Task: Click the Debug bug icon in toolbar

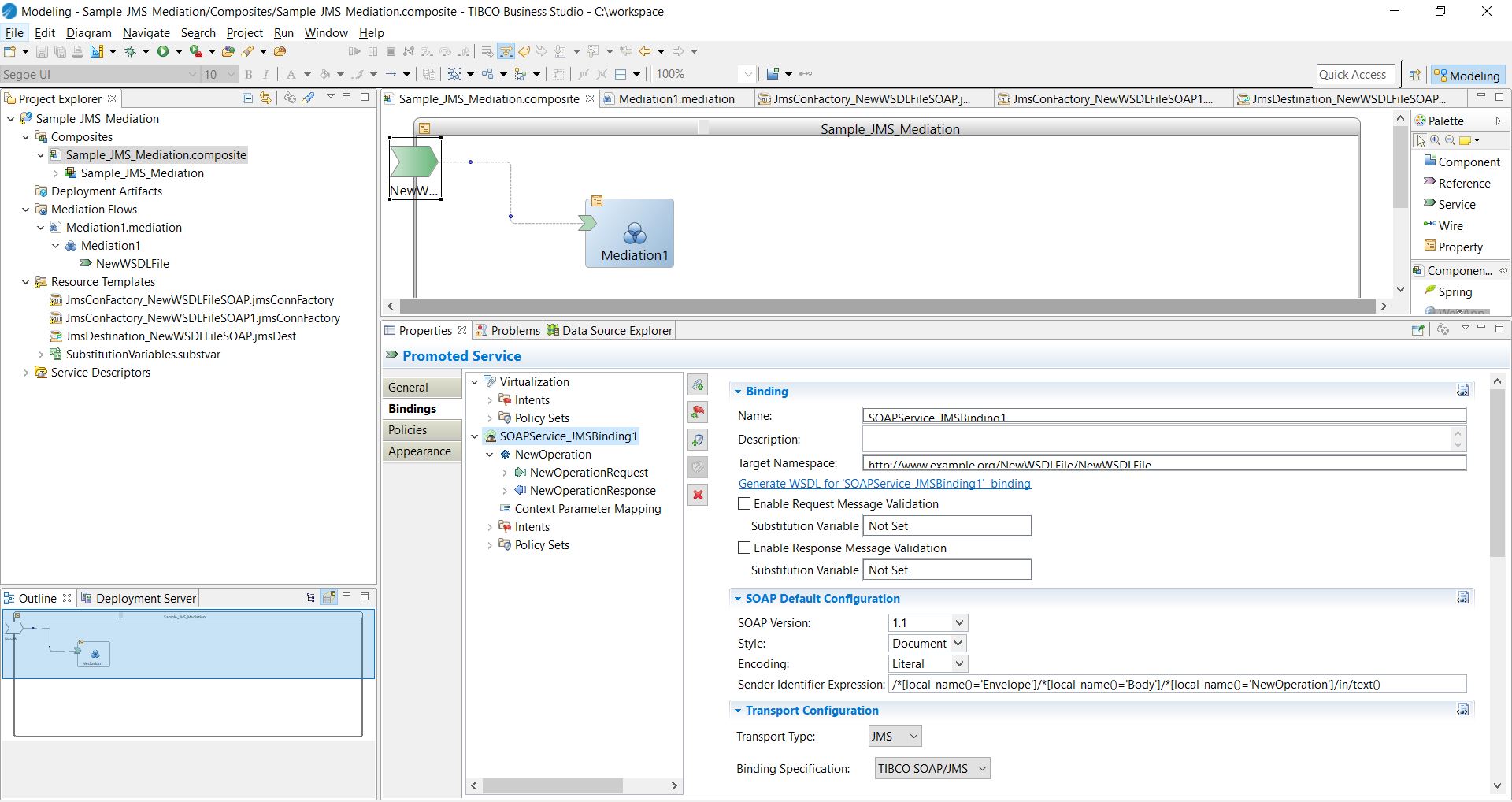Action: click(x=131, y=51)
